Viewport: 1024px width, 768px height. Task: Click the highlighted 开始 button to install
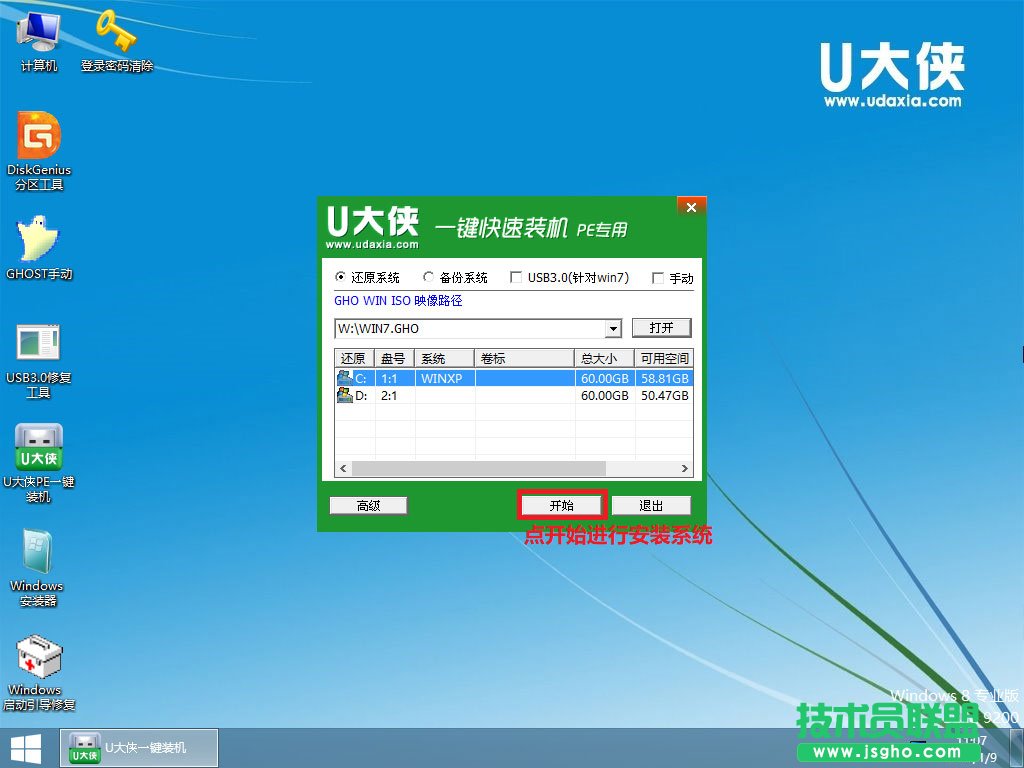coord(561,505)
